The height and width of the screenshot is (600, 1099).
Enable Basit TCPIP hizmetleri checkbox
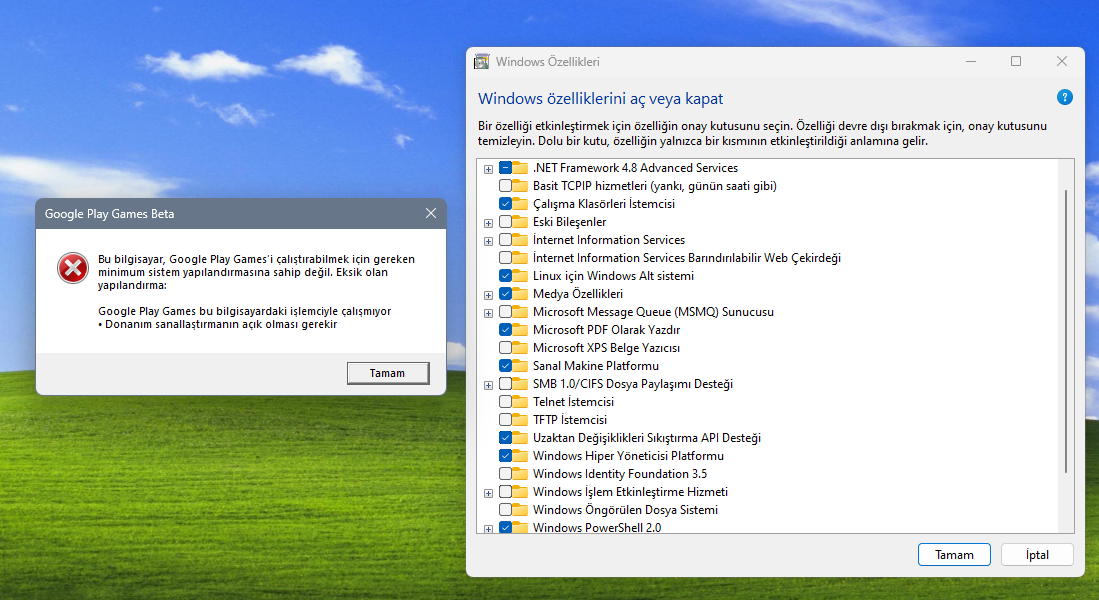coord(505,186)
